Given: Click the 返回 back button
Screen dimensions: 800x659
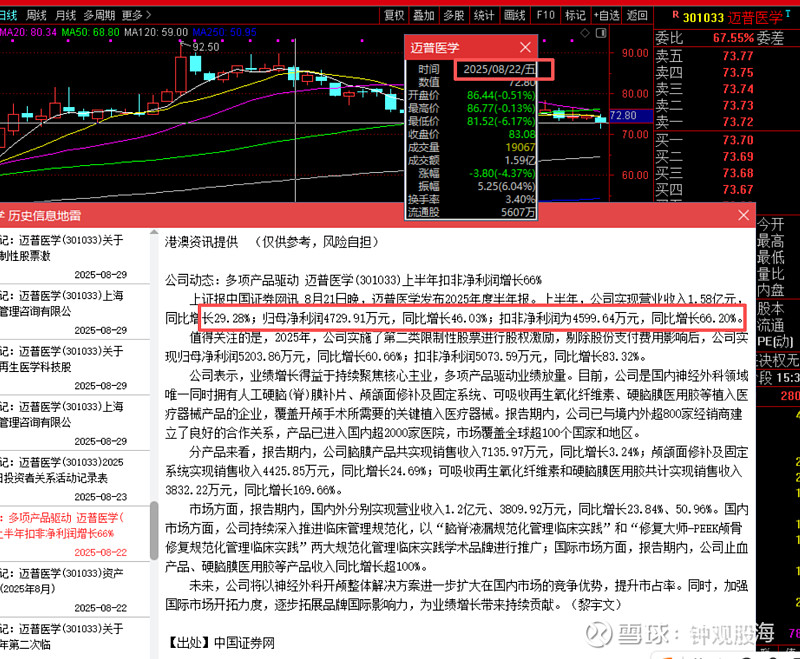Looking at the screenshot, I should click(637, 15).
